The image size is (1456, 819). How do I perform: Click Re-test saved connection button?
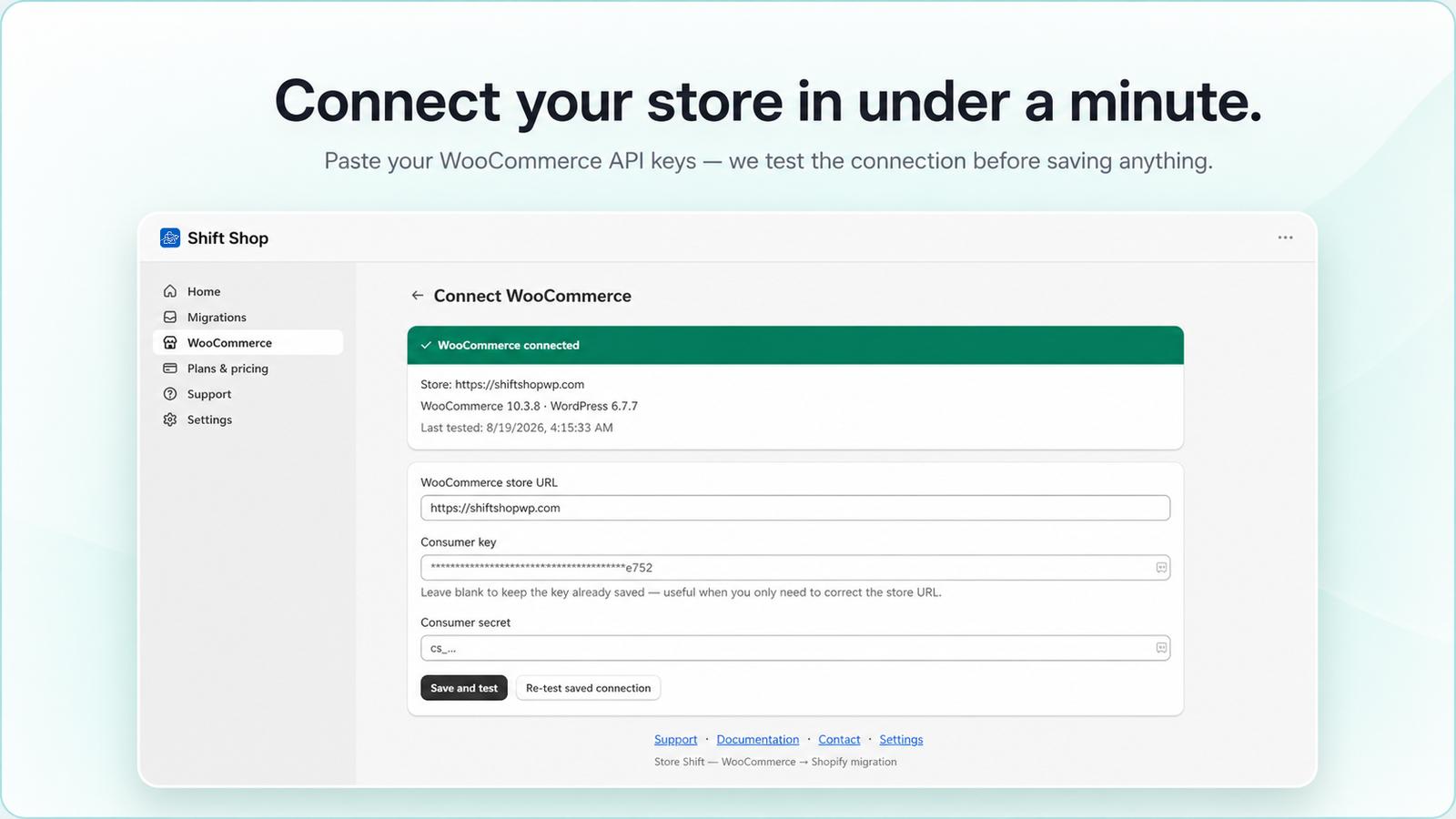(588, 688)
